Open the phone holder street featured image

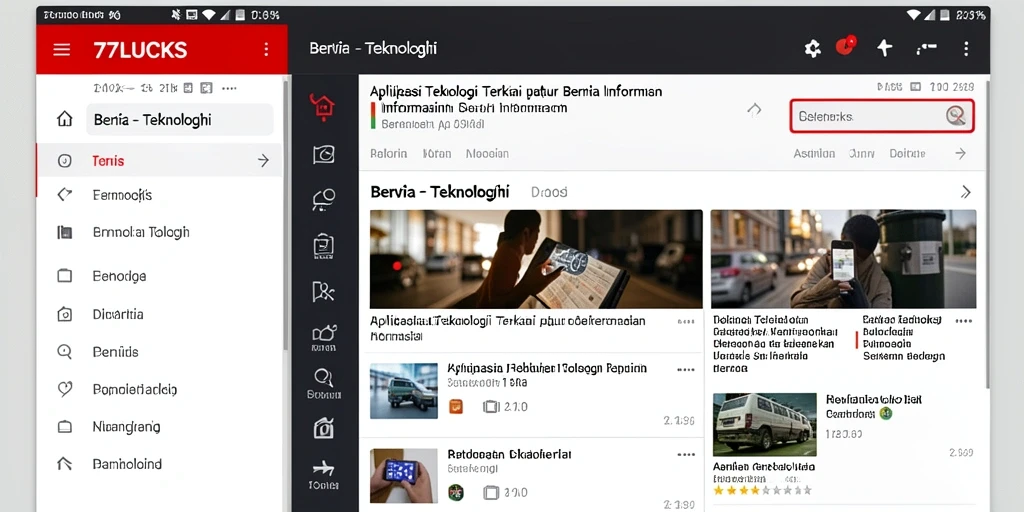pyautogui.click(x=844, y=259)
